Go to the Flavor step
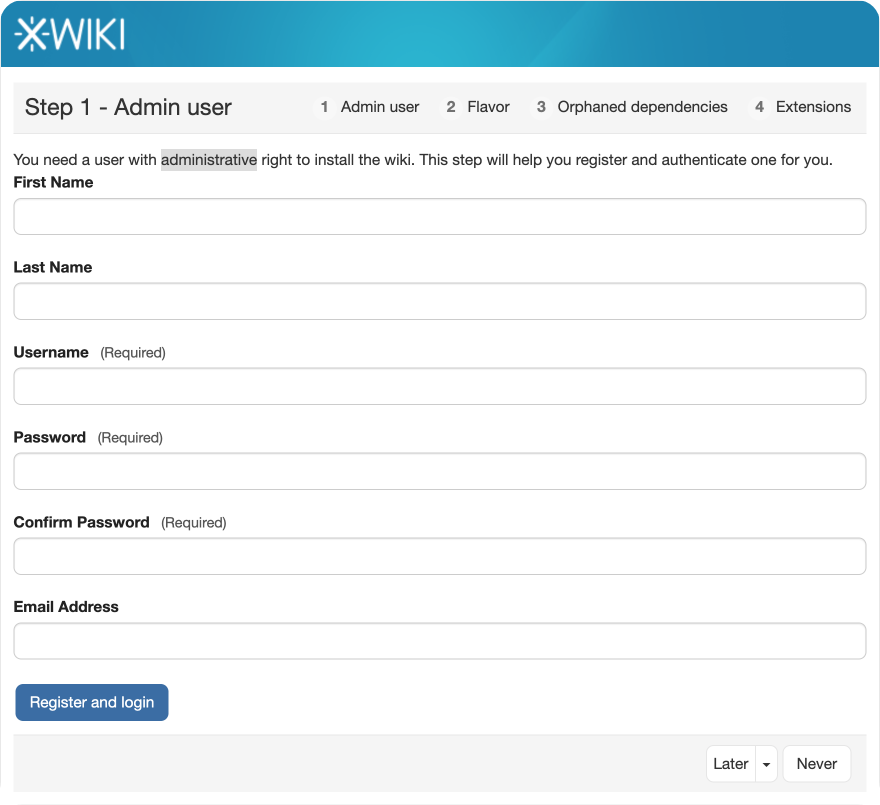Screen dimensions: 880x805 coord(488,107)
